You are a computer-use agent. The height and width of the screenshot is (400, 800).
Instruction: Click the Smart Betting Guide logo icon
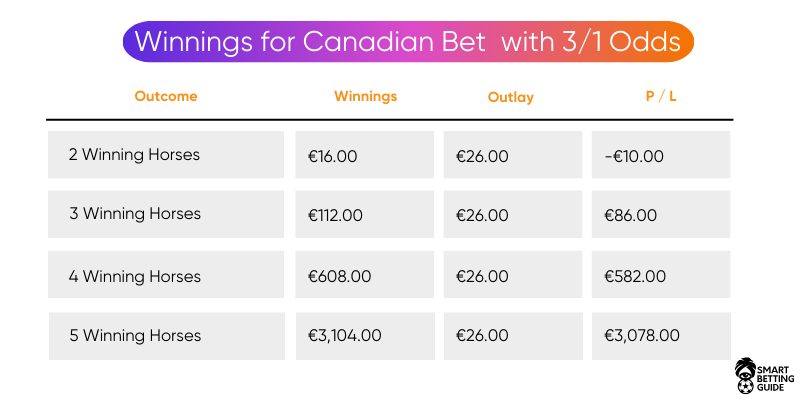point(745,374)
